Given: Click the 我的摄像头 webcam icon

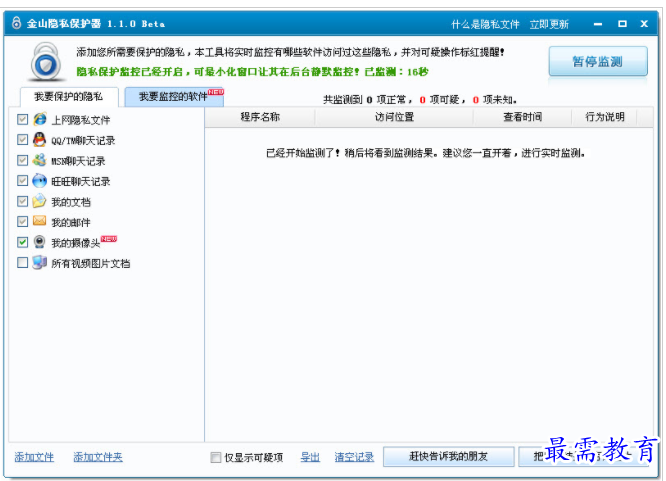Looking at the screenshot, I should pos(40,242).
